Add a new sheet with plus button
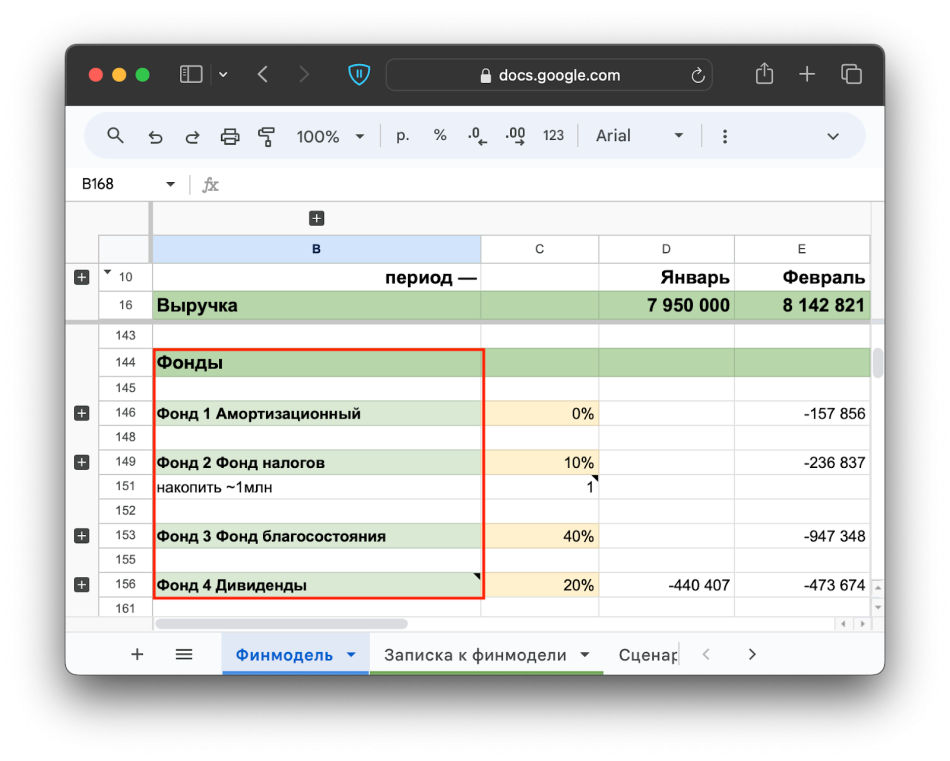The width and height of the screenshot is (950, 761). pos(138,654)
